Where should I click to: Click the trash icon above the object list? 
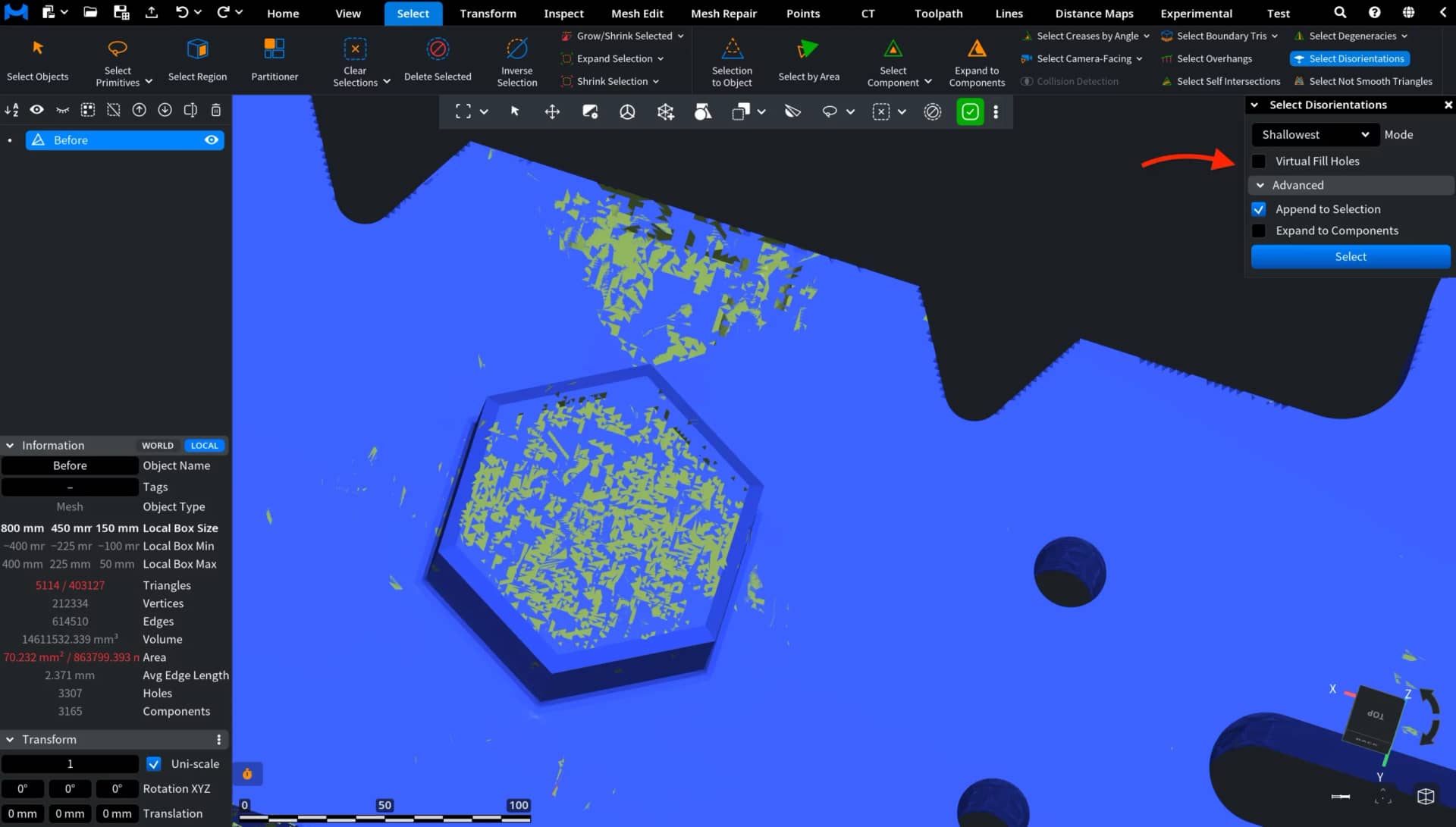[216, 110]
